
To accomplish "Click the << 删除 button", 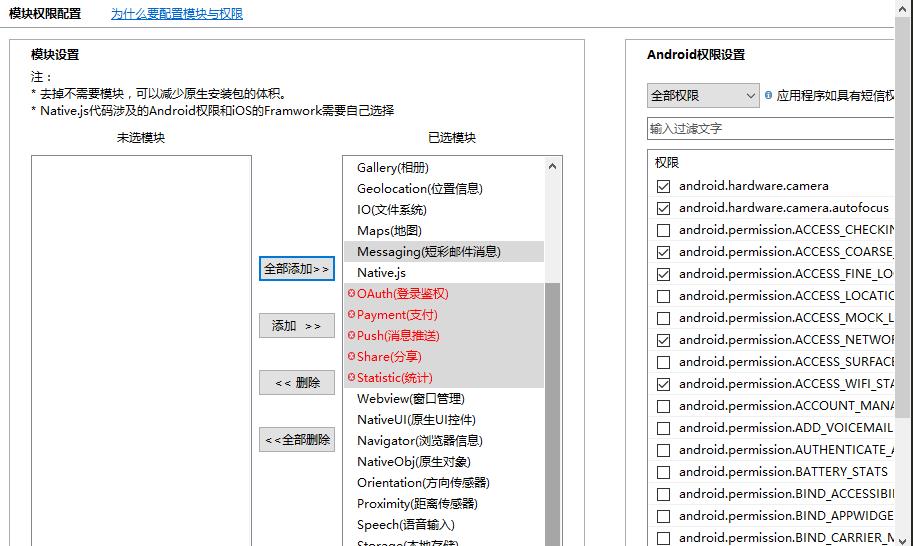I will (297, 382).
